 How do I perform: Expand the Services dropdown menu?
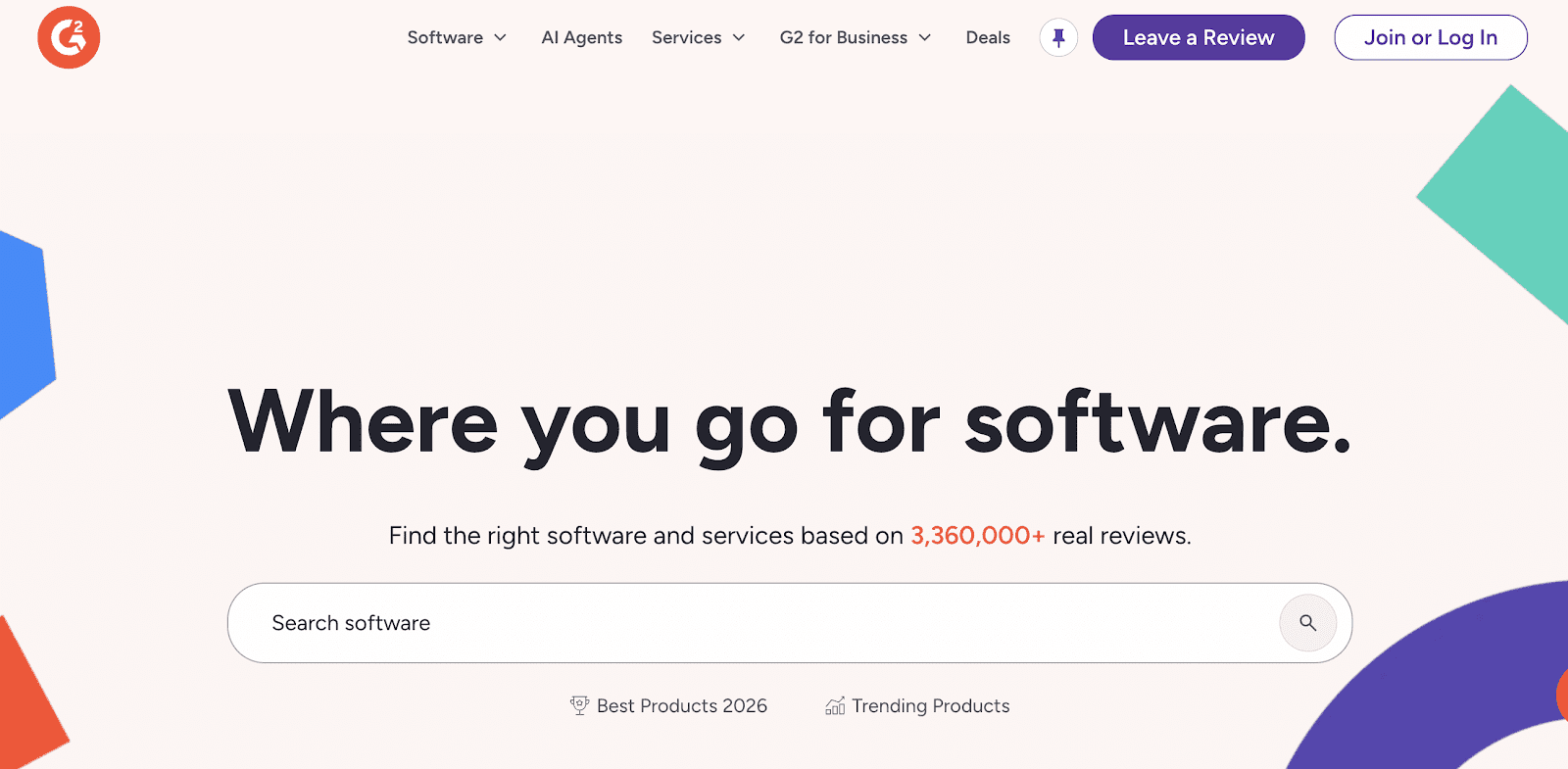(699, 37)
